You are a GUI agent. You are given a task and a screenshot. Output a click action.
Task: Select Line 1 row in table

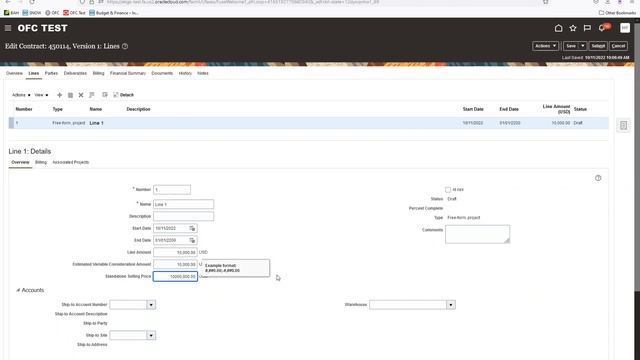308,123
